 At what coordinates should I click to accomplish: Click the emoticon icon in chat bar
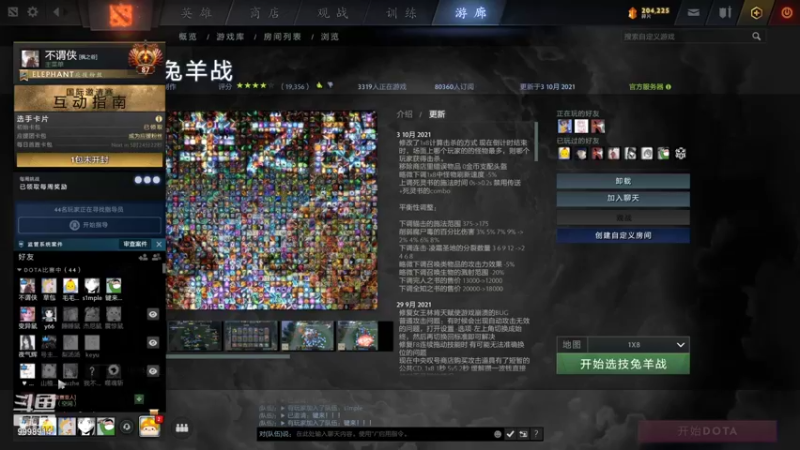[497, 434]
